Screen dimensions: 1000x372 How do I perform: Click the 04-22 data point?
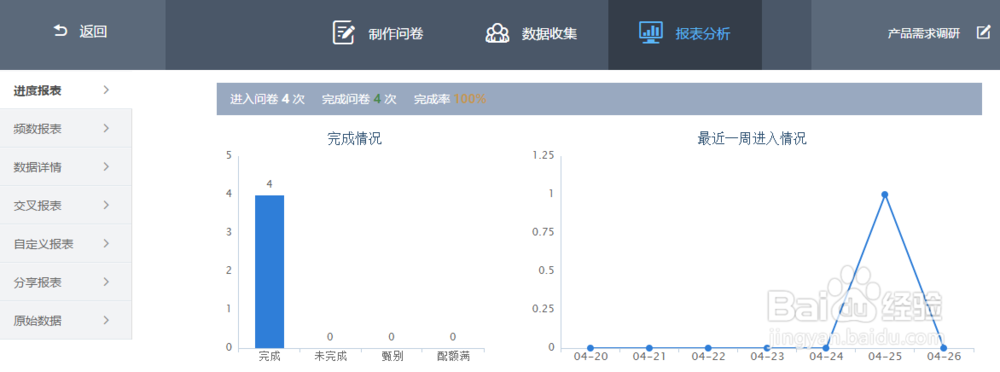[708, 348]
